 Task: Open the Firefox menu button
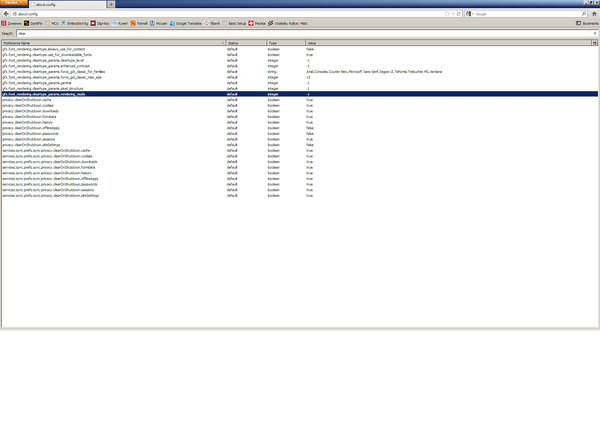13,3
